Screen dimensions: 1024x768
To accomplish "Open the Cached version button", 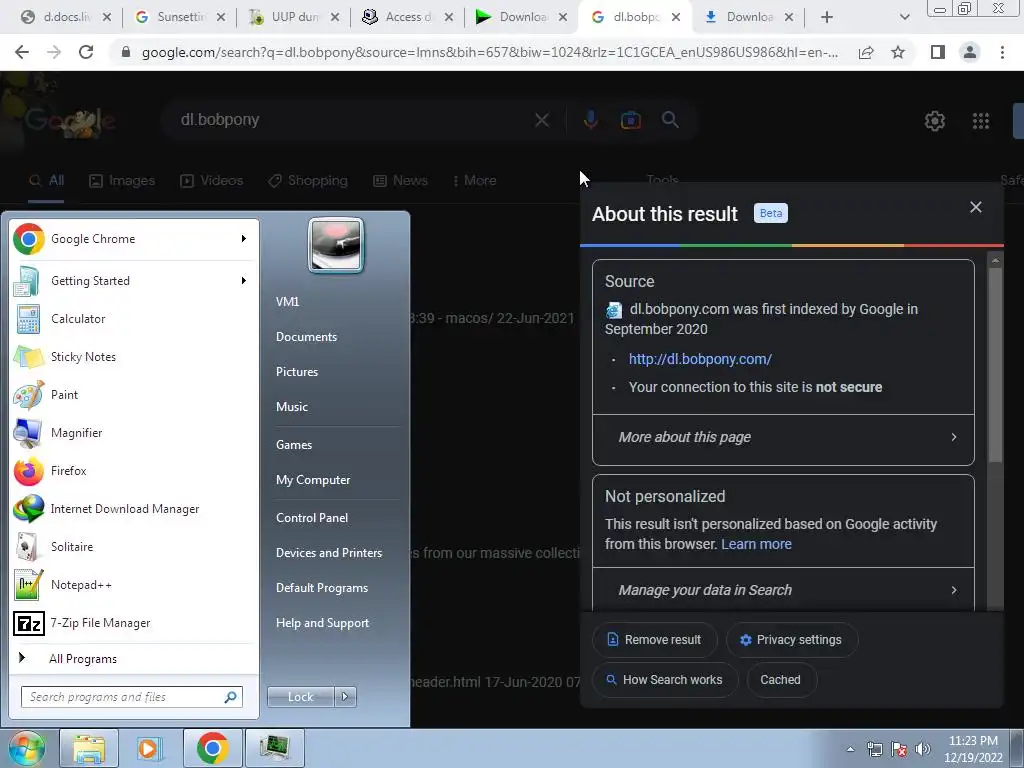I will point(780,680).
